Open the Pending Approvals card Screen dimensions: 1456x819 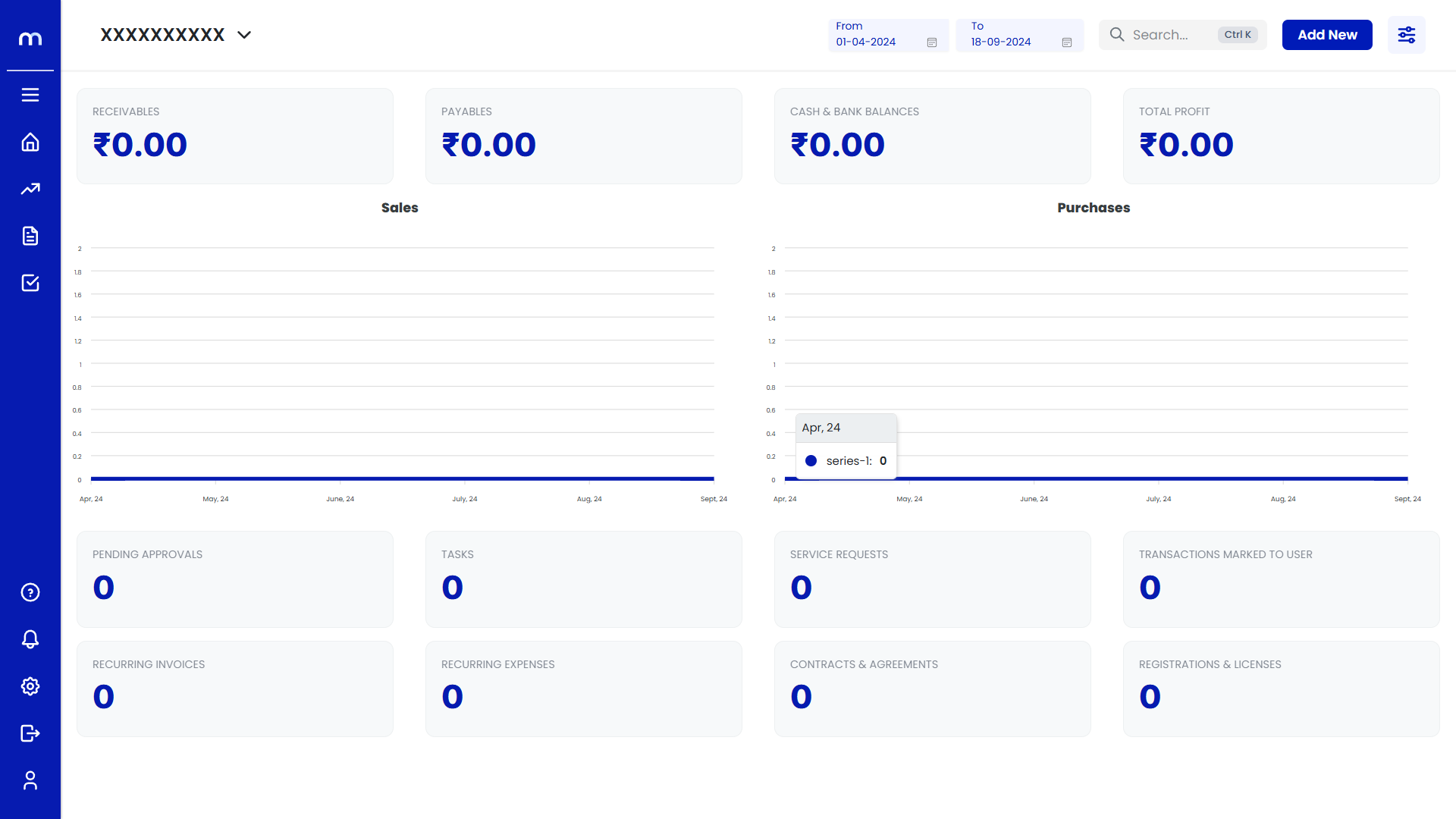point(235,579)
